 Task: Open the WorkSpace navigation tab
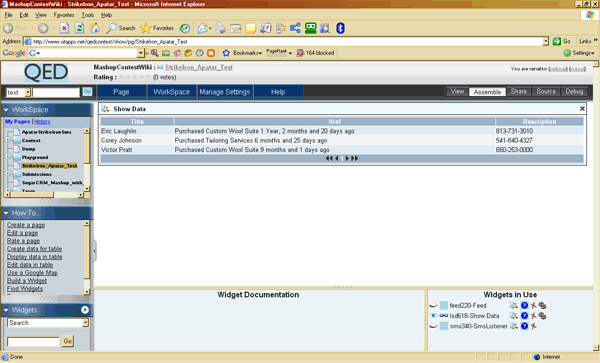[x=171, y=92]
